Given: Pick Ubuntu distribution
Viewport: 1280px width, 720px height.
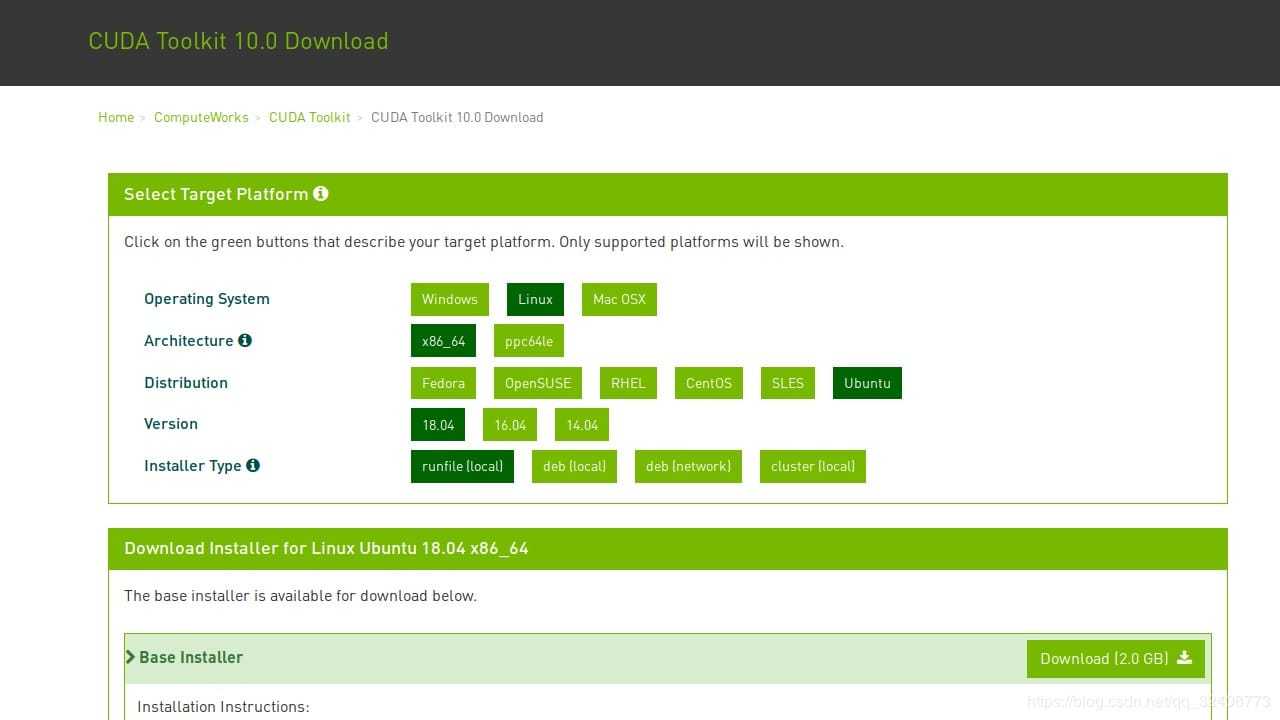Looking at the screenshot, I should (x=867, y=383).
